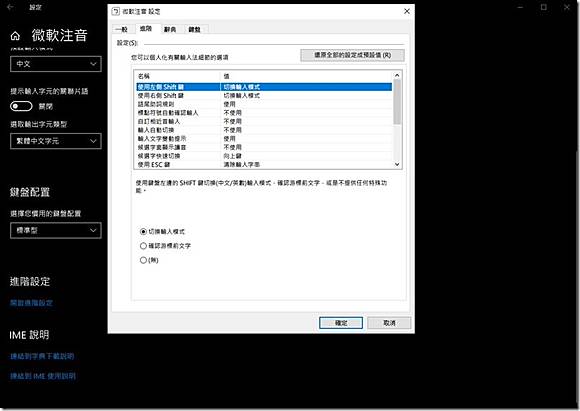Click the 還原全部的設定成預設值 button
This screenshot has width=580, height=411.
pyautogui.click(x=352, y=55)
